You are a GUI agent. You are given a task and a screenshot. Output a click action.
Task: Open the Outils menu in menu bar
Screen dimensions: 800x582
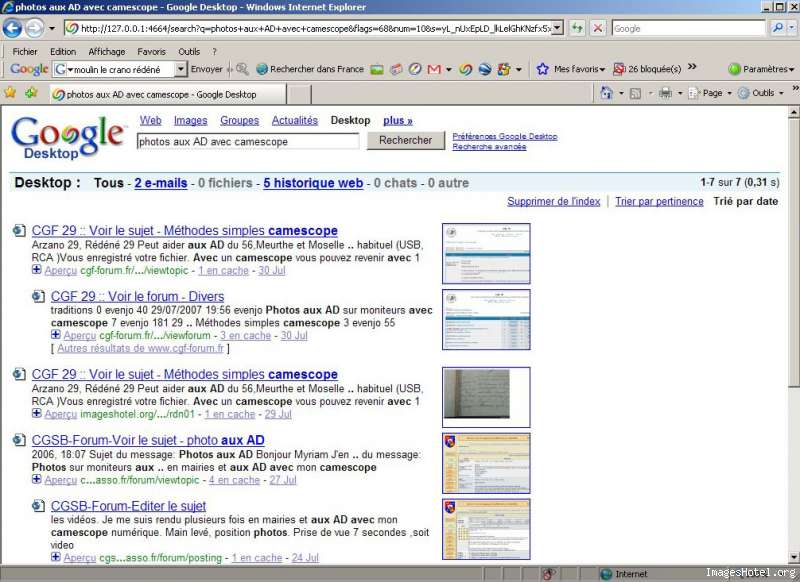(x=189, y=52)
